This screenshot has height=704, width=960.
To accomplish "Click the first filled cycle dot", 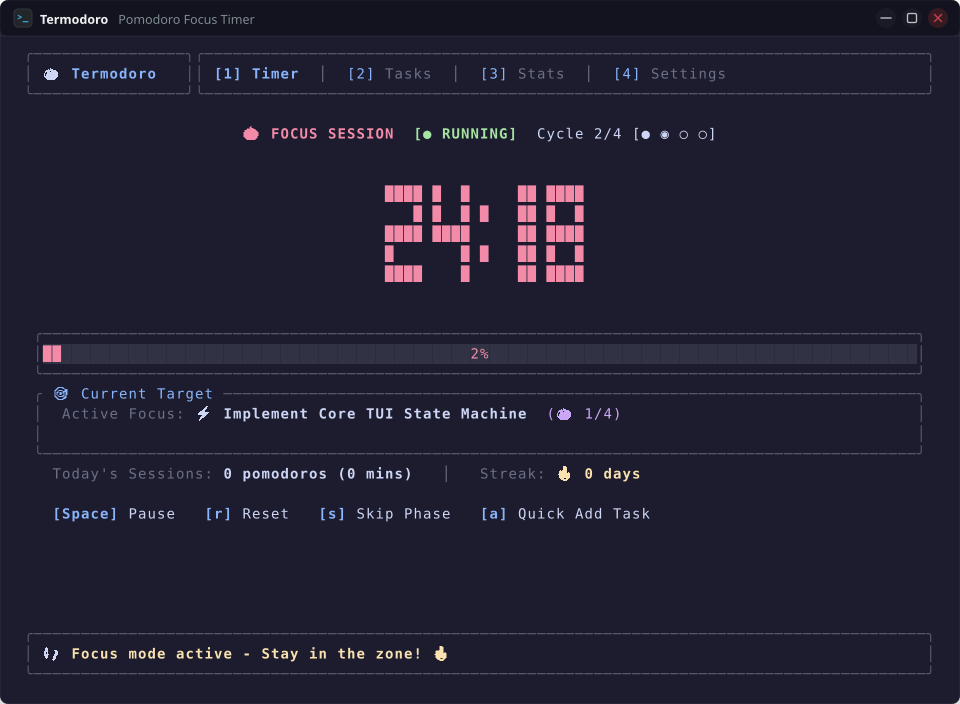I will (645, 135).
